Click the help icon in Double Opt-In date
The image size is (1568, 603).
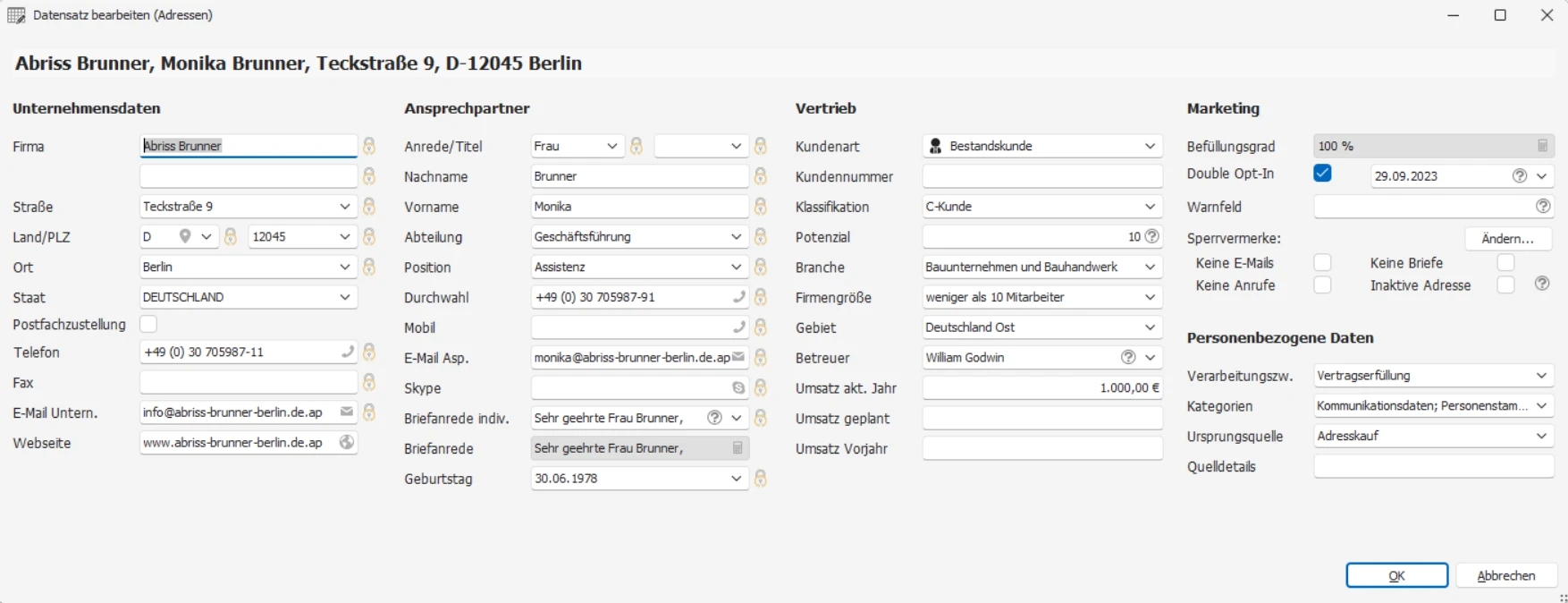(x=1519, y=176)
